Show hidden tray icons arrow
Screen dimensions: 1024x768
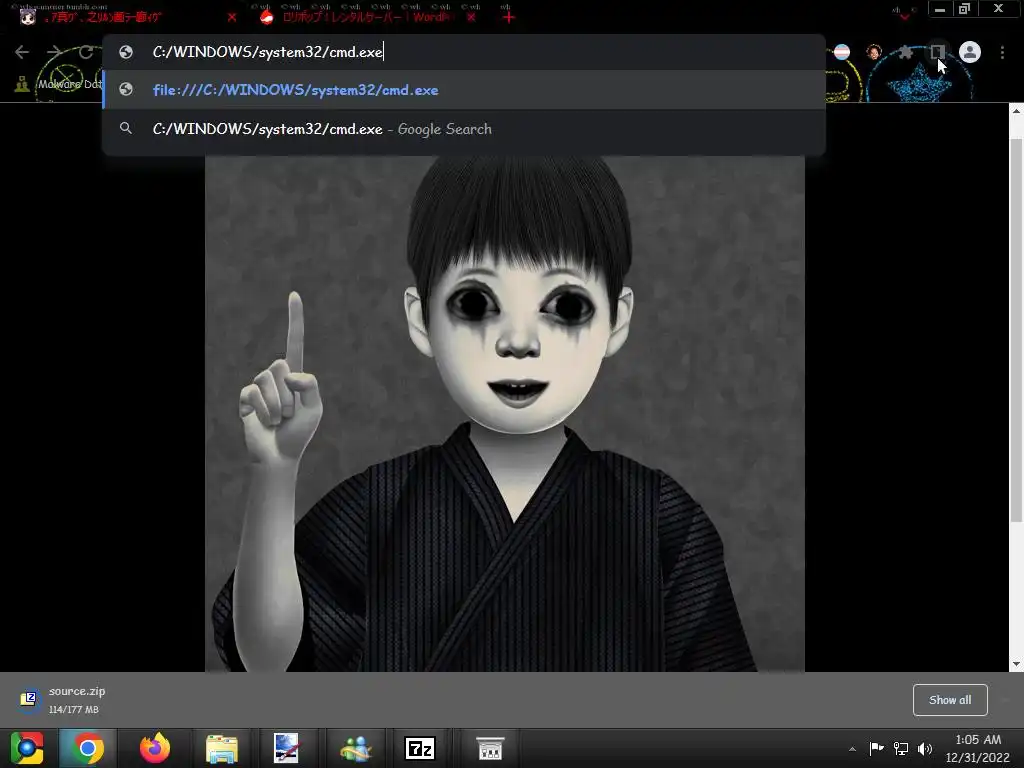852,749
